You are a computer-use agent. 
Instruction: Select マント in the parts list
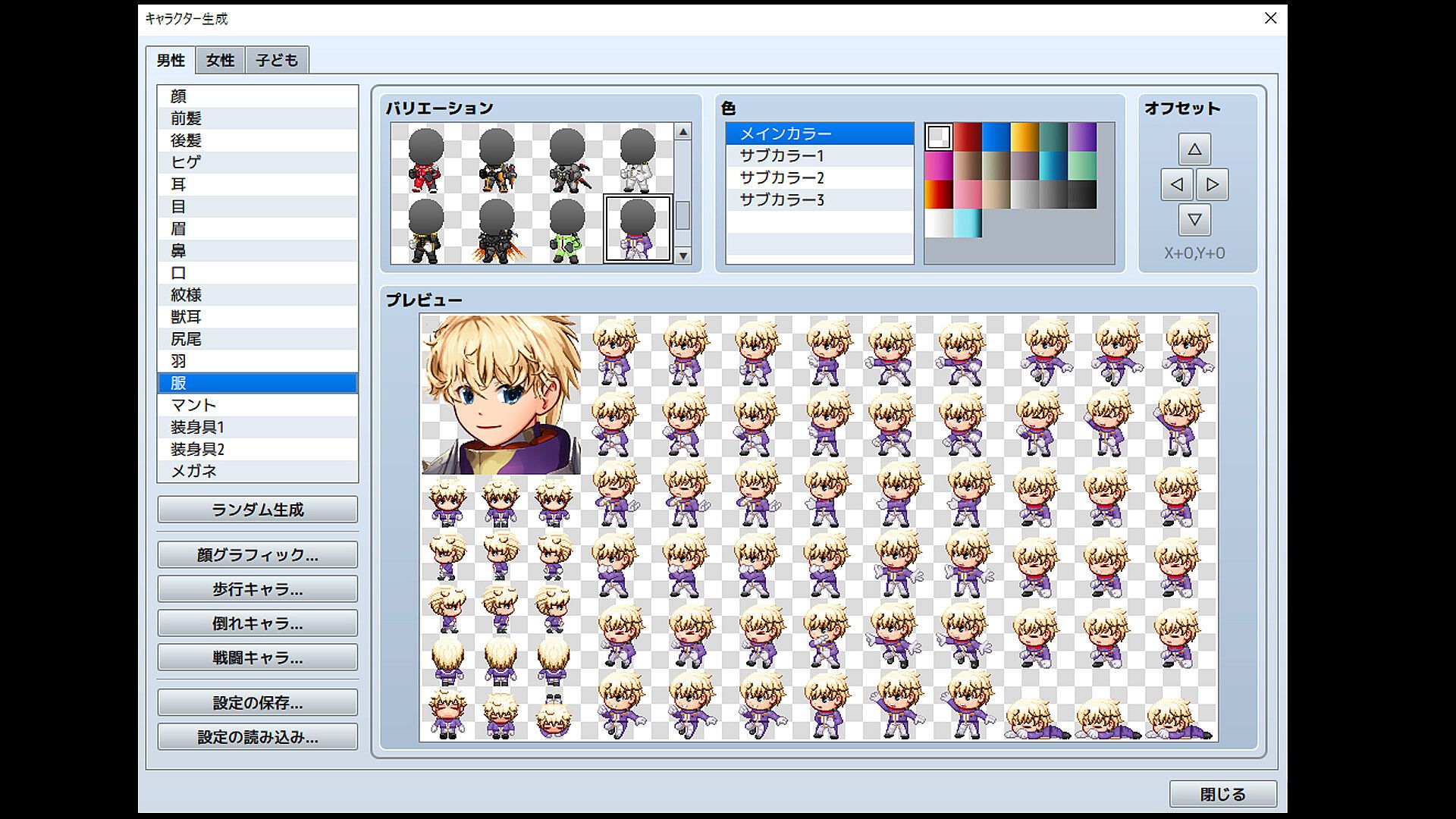[193, 405]
